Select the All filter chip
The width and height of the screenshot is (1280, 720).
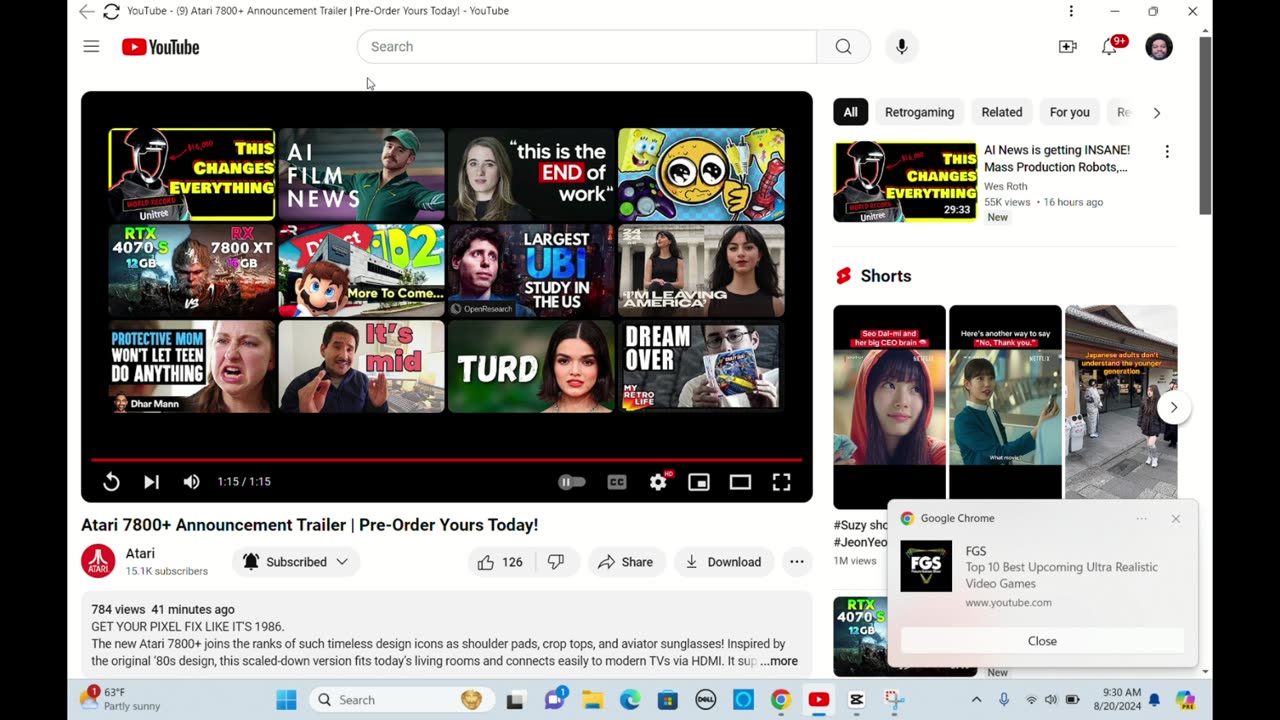pos(850,112)
